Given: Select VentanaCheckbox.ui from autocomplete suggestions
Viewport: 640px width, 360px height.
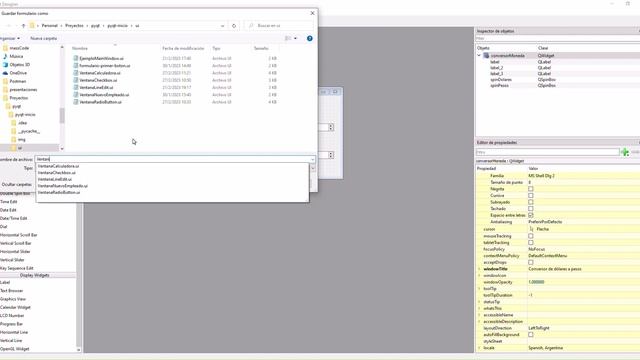Looking at the screenshot, I should coord(57,173).
